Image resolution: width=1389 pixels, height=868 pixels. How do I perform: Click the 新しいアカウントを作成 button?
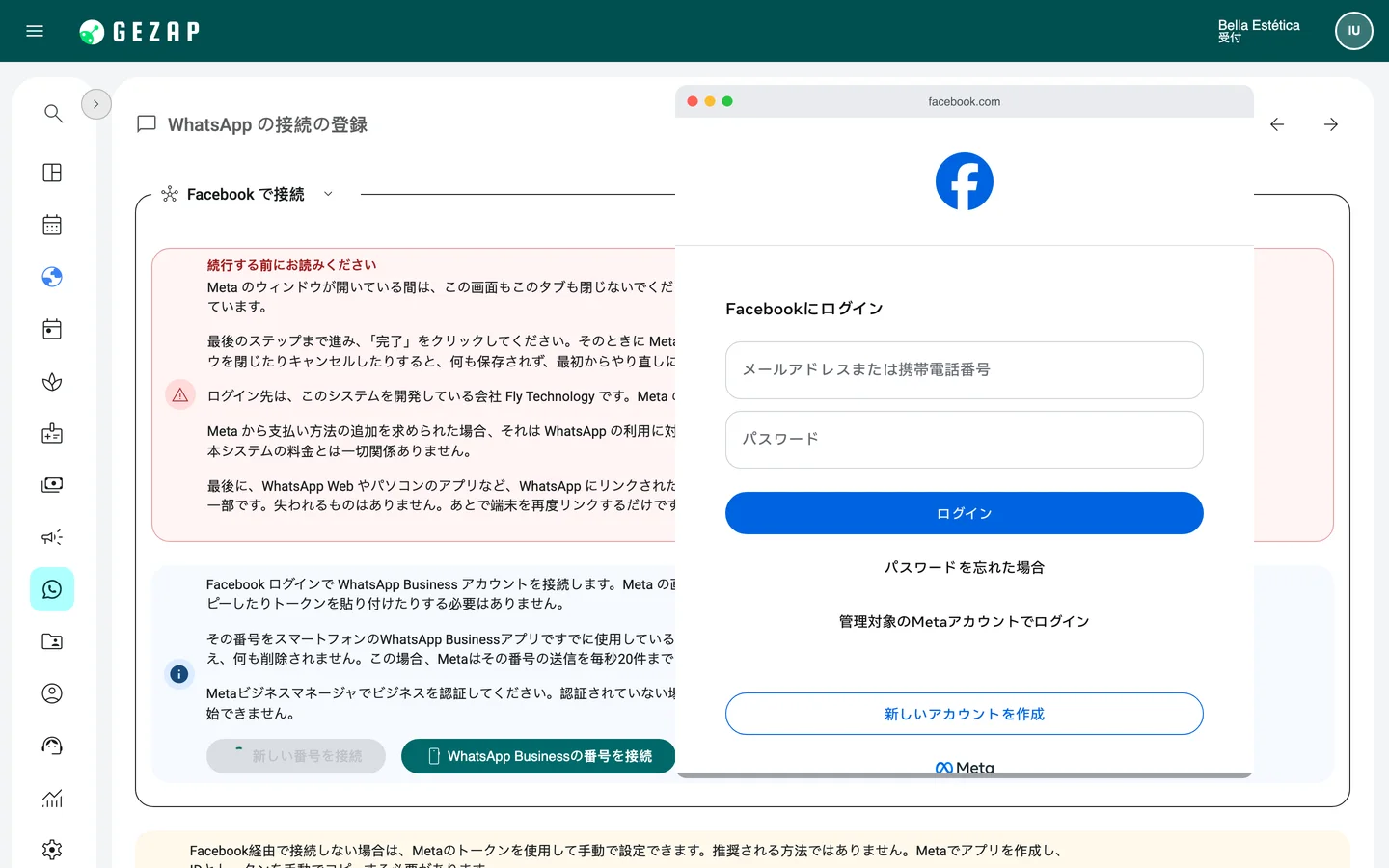click(965, 714)
